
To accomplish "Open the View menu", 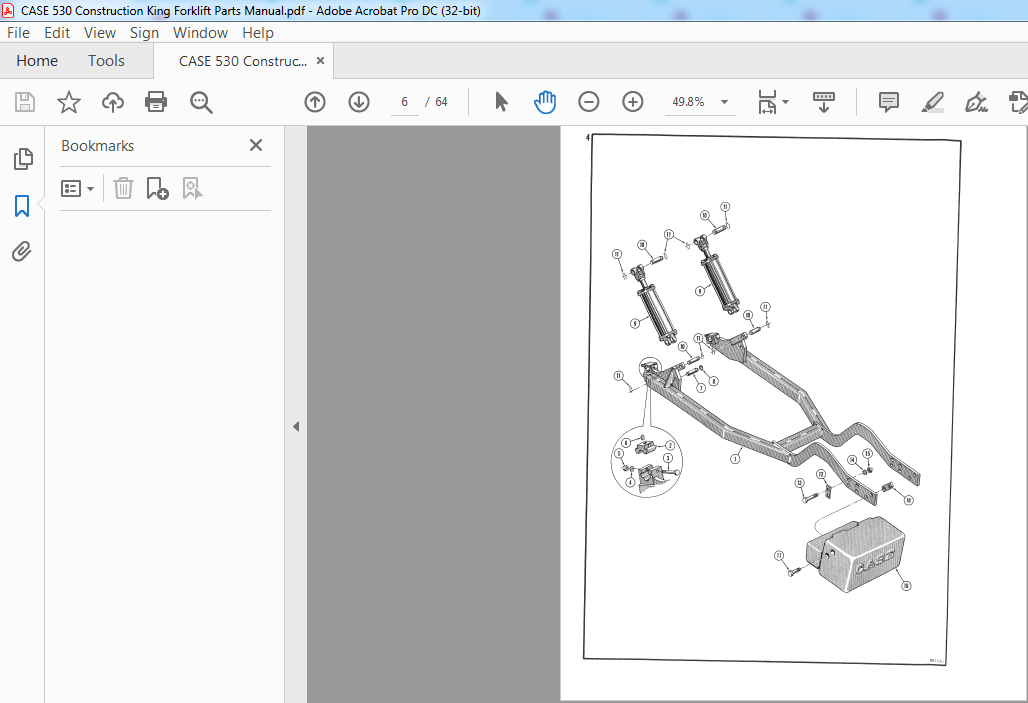I will 100,33.
